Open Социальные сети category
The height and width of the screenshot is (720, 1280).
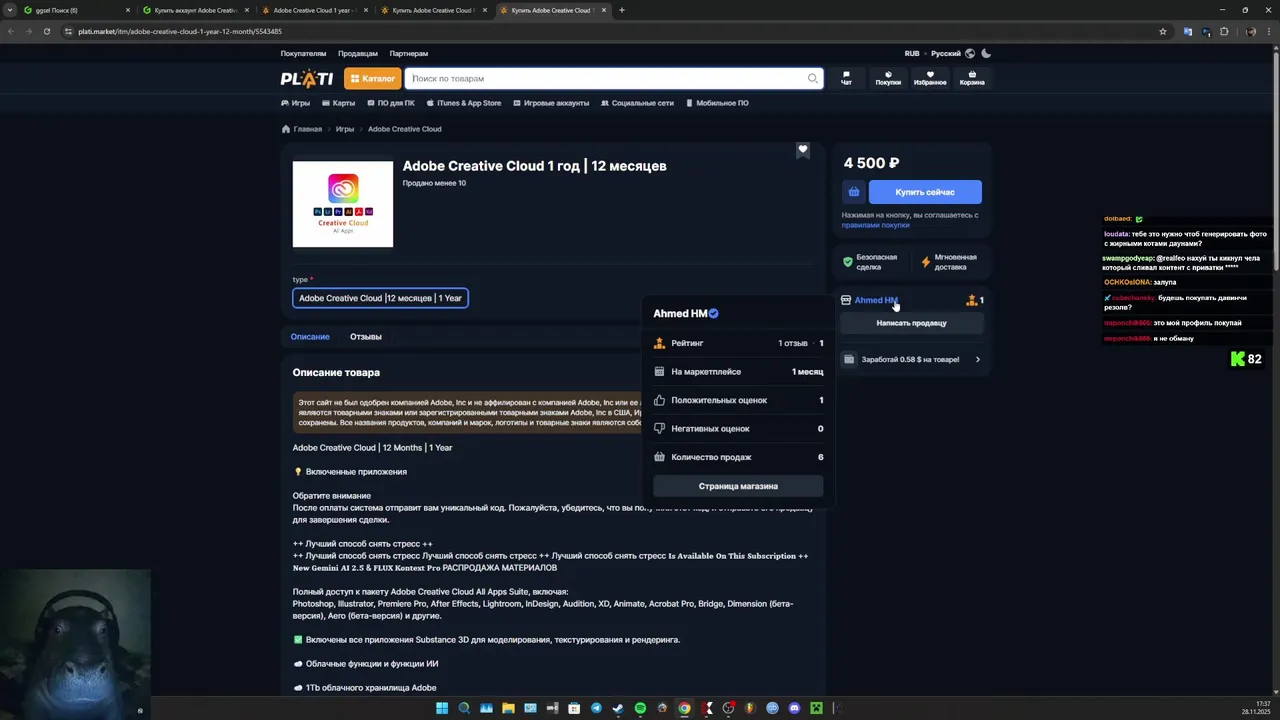637,103
